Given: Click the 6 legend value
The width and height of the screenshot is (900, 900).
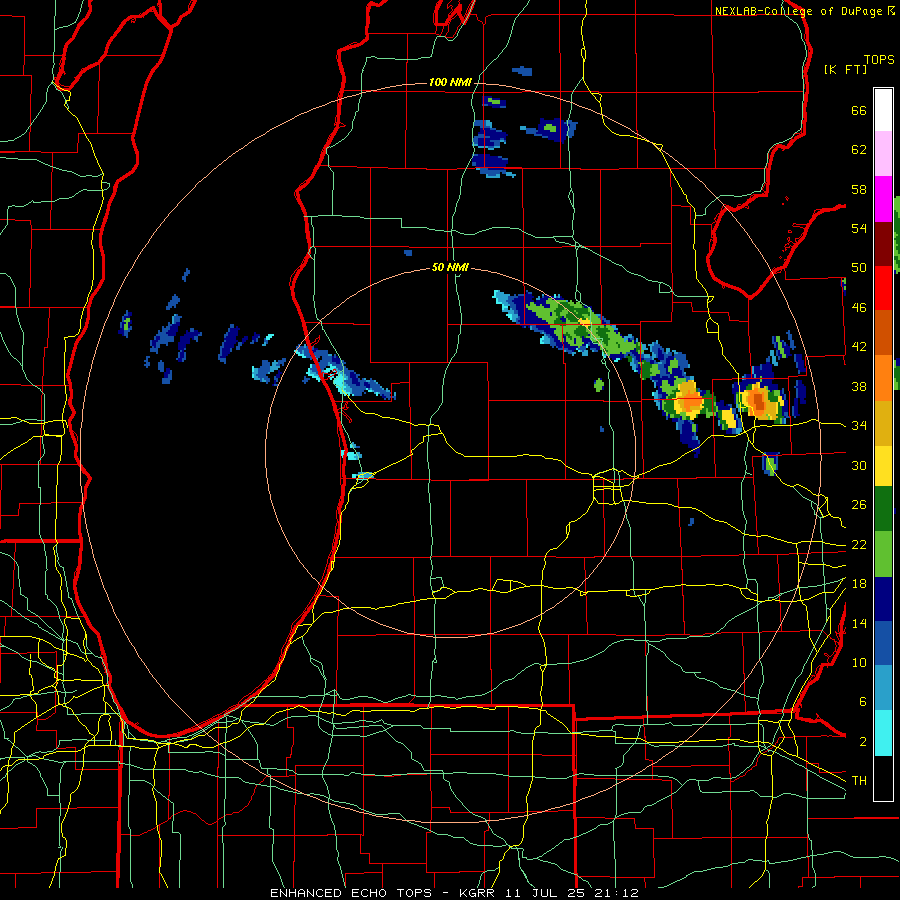Looking at the screenshot, I should (863, 702).
